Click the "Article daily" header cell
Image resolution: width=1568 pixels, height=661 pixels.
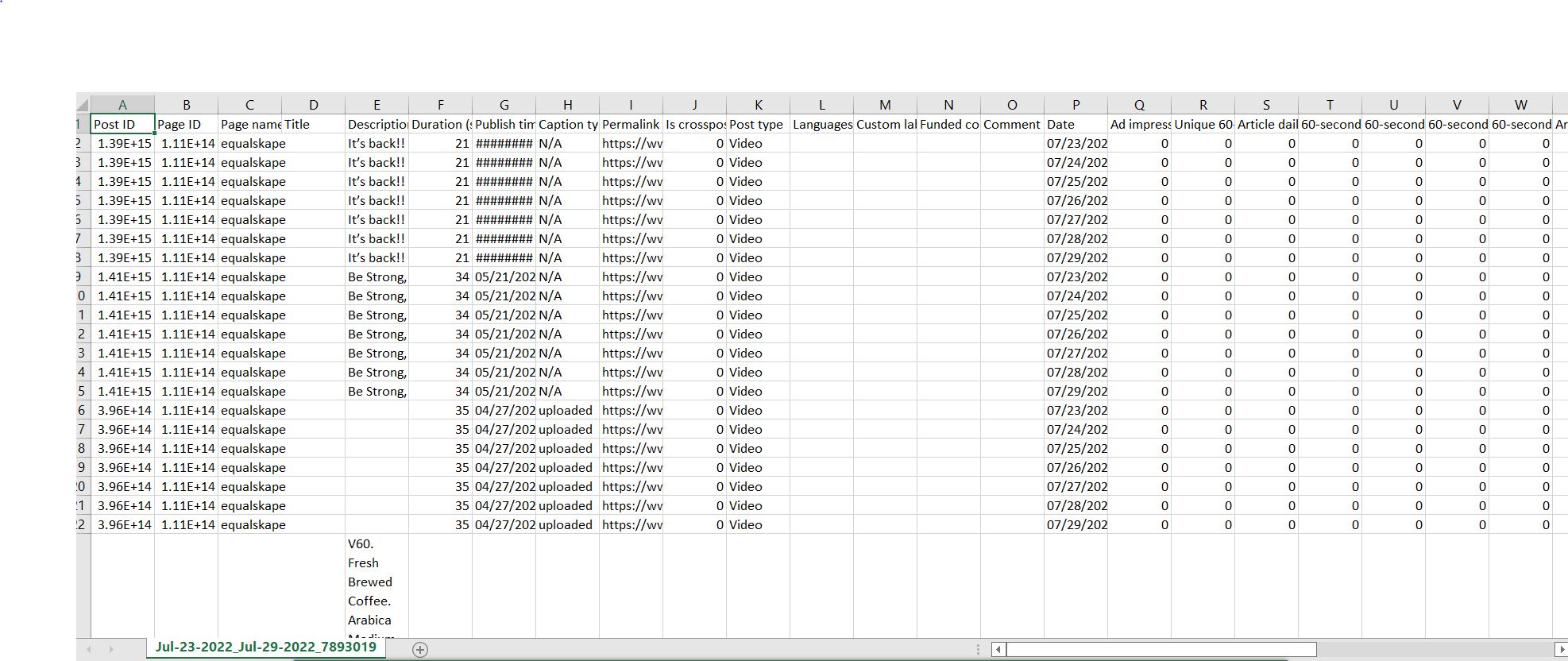pyautogui.click(x=1266, y=124)
